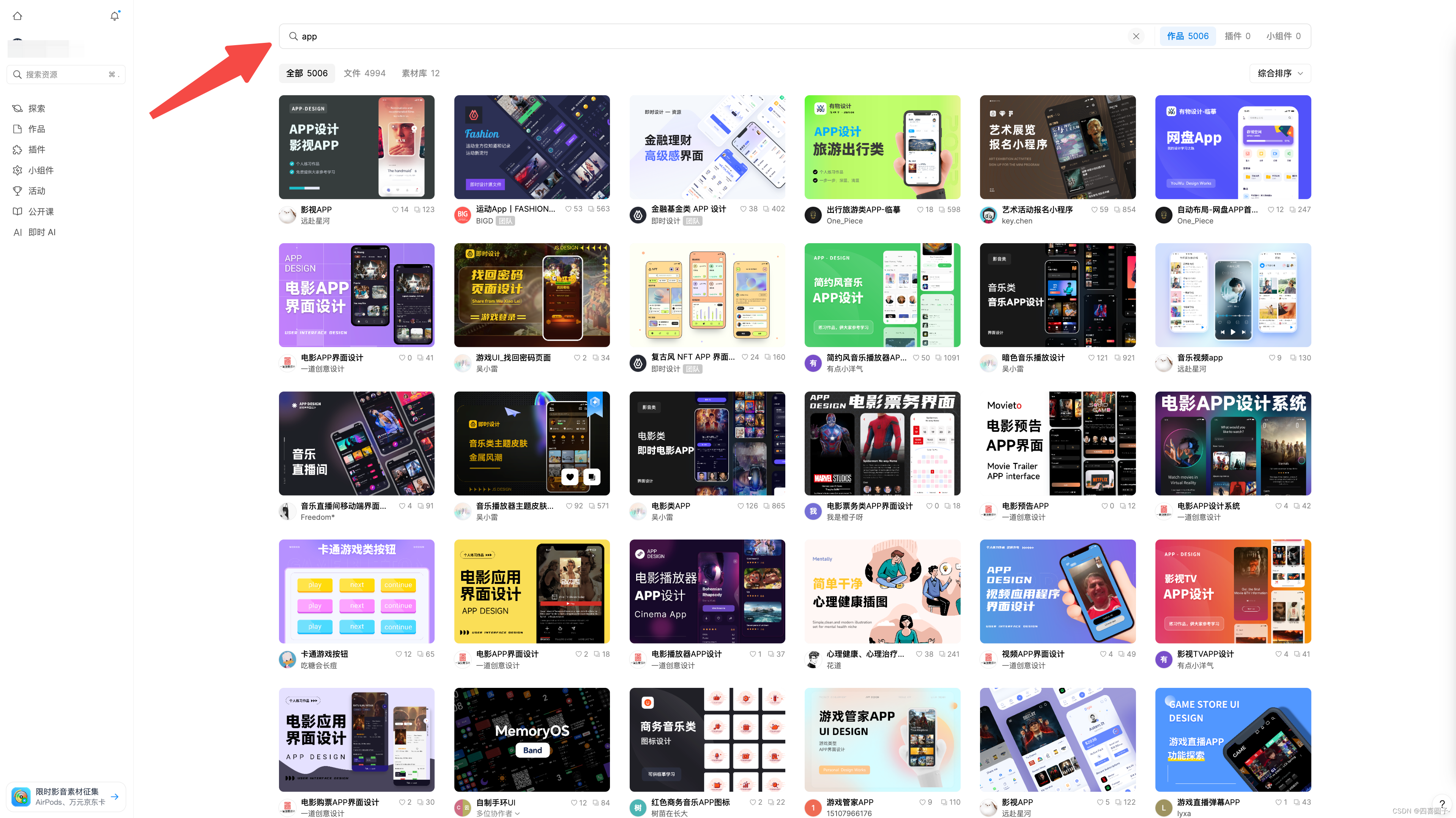The width and height of the screenshot is (1456, 818).
Task: Open 即时 AI in the sidebar
Action: [x=41, y=232]
